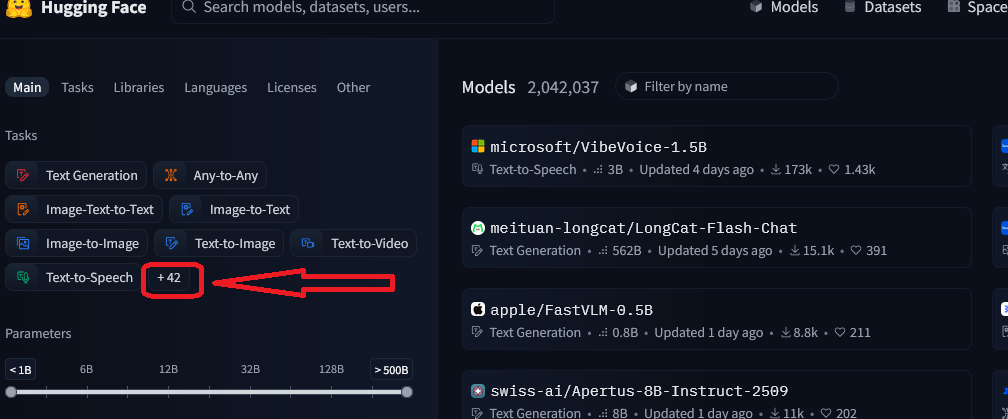The width and height of the screenshot is (1008, 419).
Task: Click the Hugging Face title text
Action: 94,8
